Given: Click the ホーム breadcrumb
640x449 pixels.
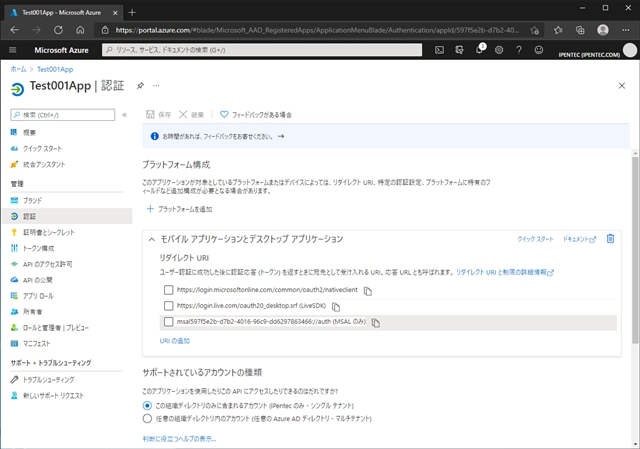Looking at the screenshot, I should (18, 69).
